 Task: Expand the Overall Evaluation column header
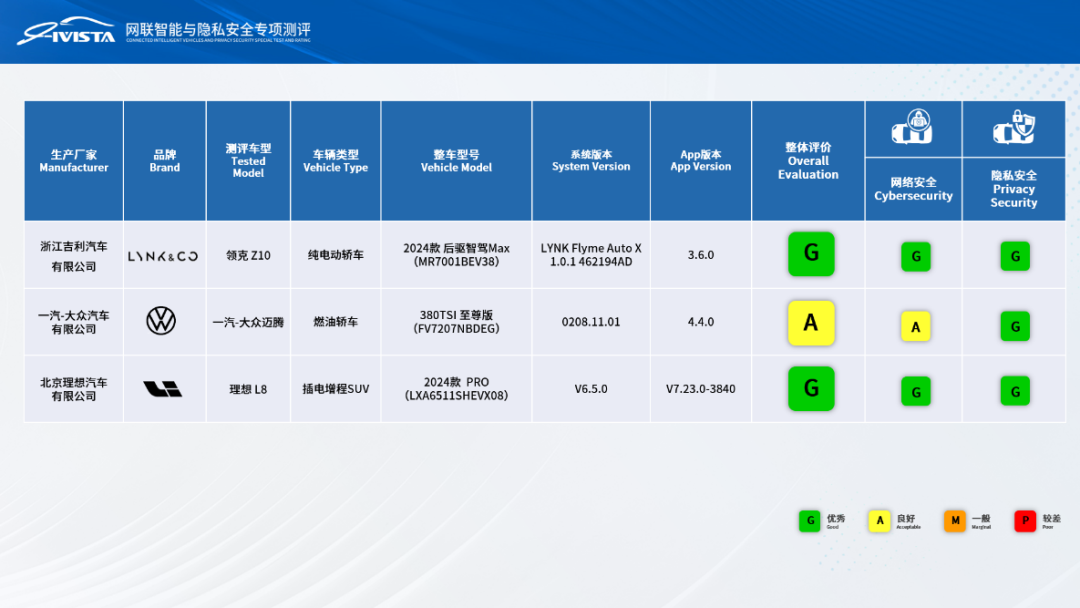pos(808,160)
